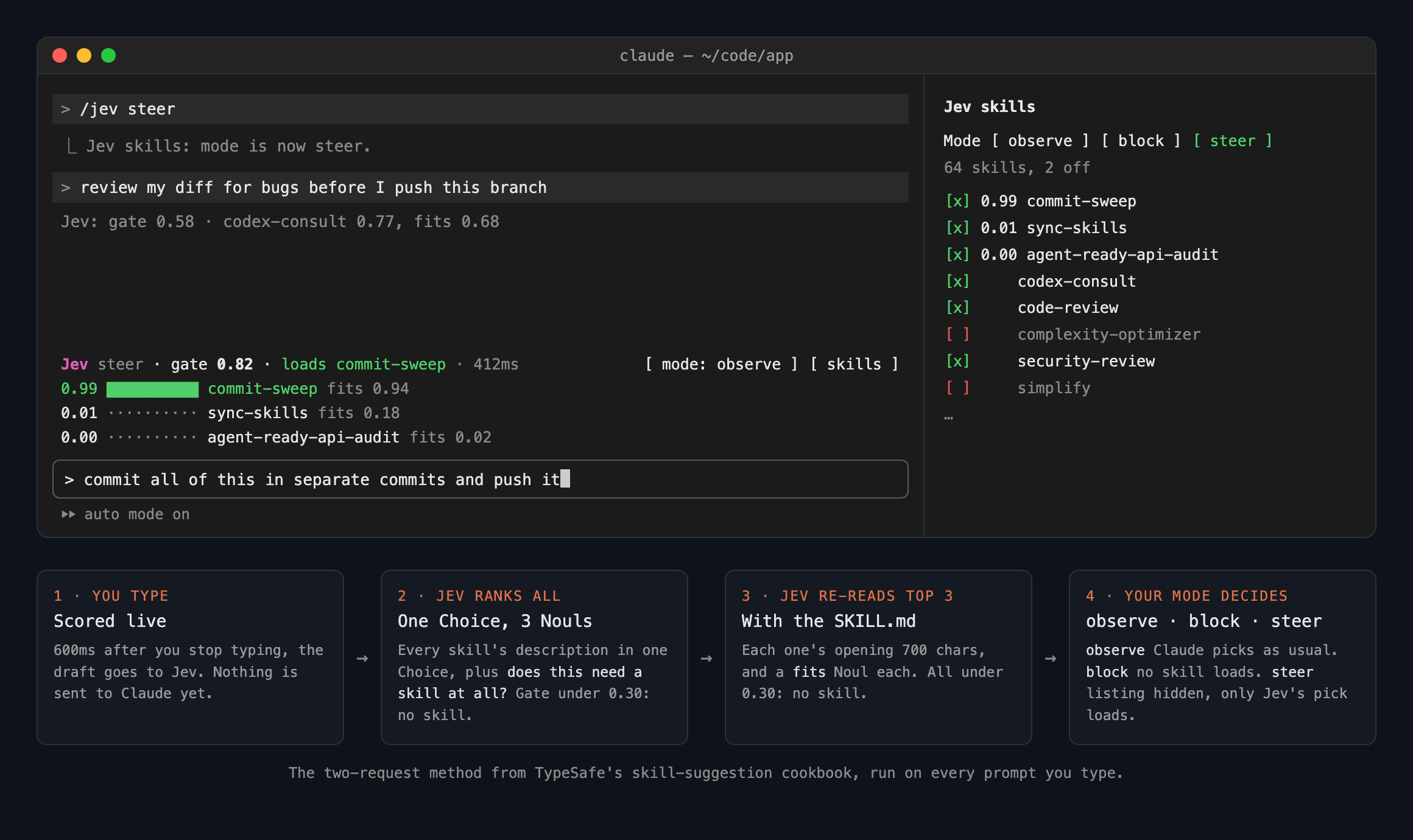The image size is (1413, 840).
Task: Click 'review my diff for bugs' prompt line
Action: tap(481, 188)
